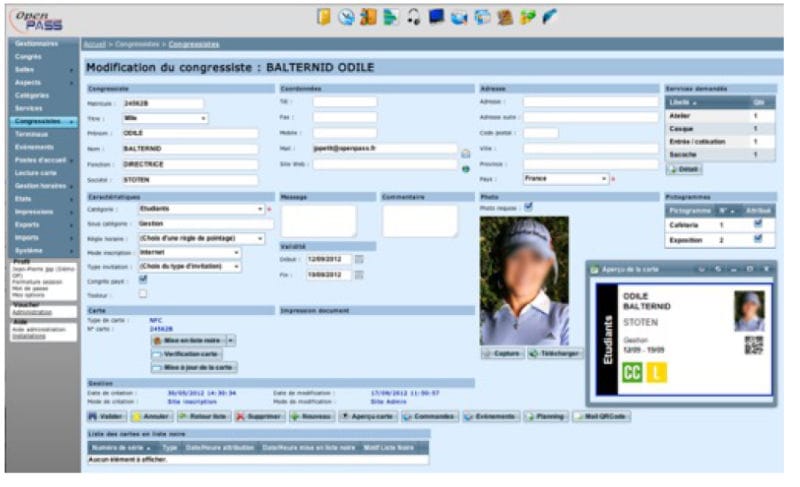
Task: Click the blue feather icon in top toolbar
Action: pyautogui.click(x=549, y=17)
